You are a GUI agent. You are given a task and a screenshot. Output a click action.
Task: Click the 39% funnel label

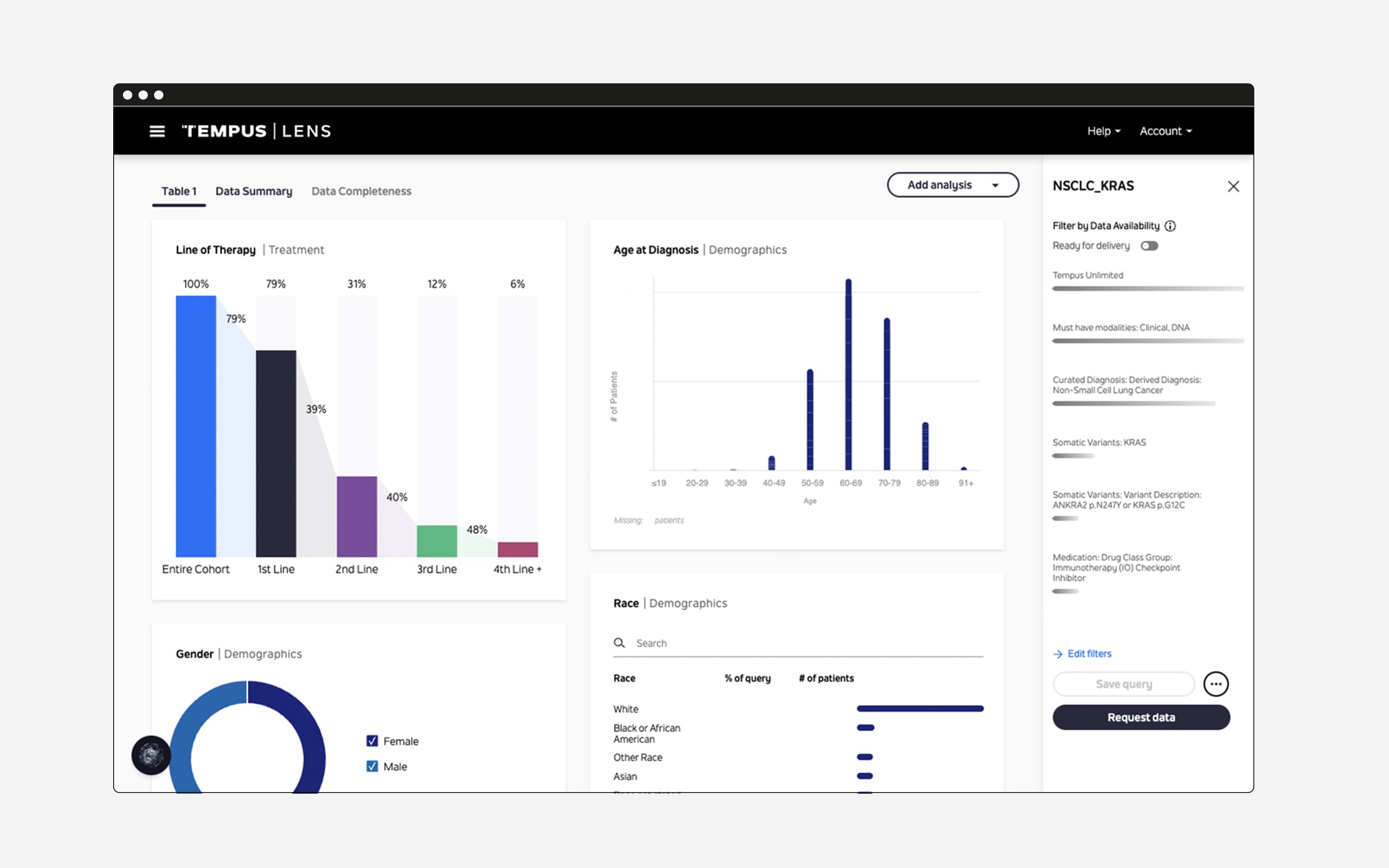click(316, 410)
